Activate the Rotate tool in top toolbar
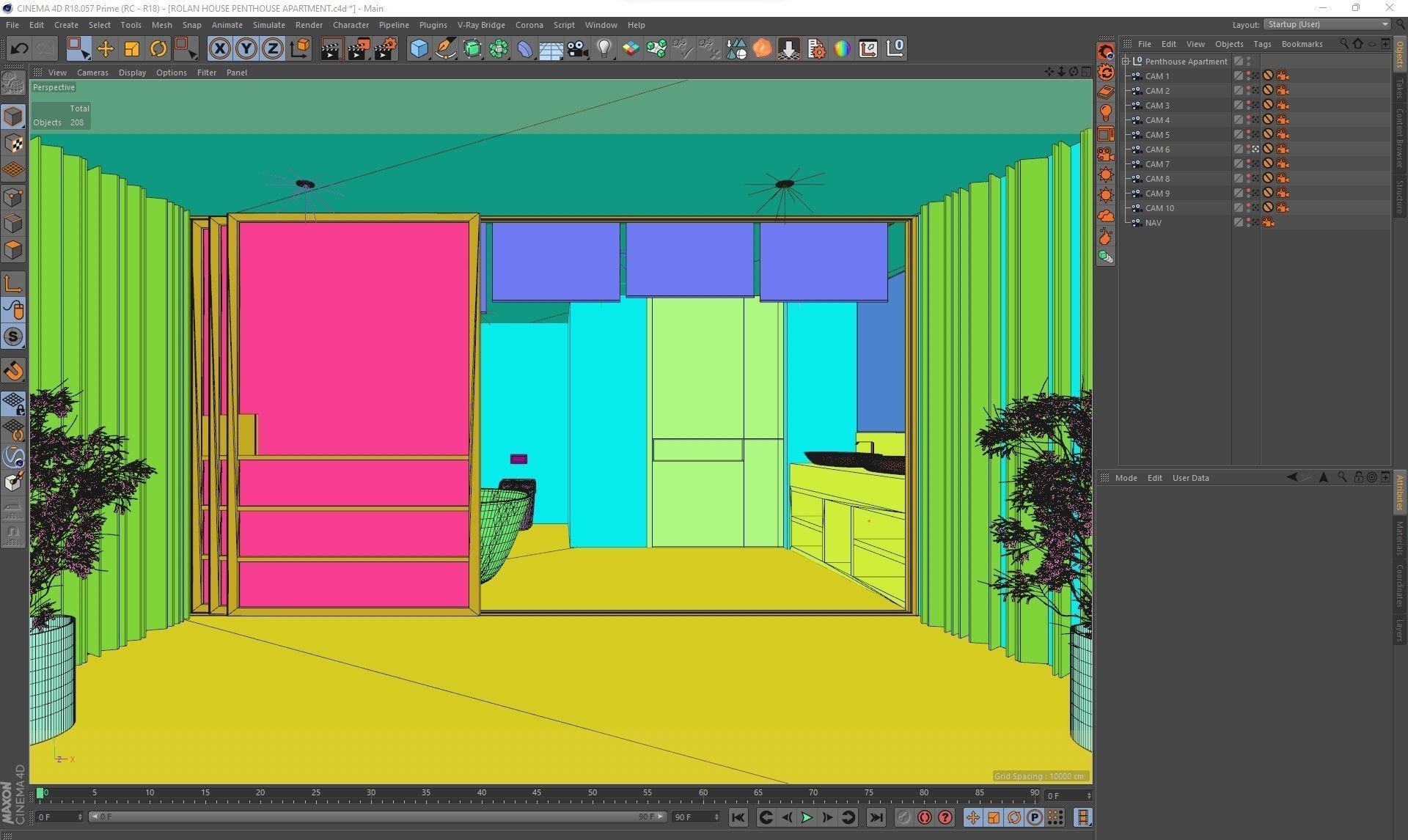Viewport: 1408px width, 840px height. point(158,49)
